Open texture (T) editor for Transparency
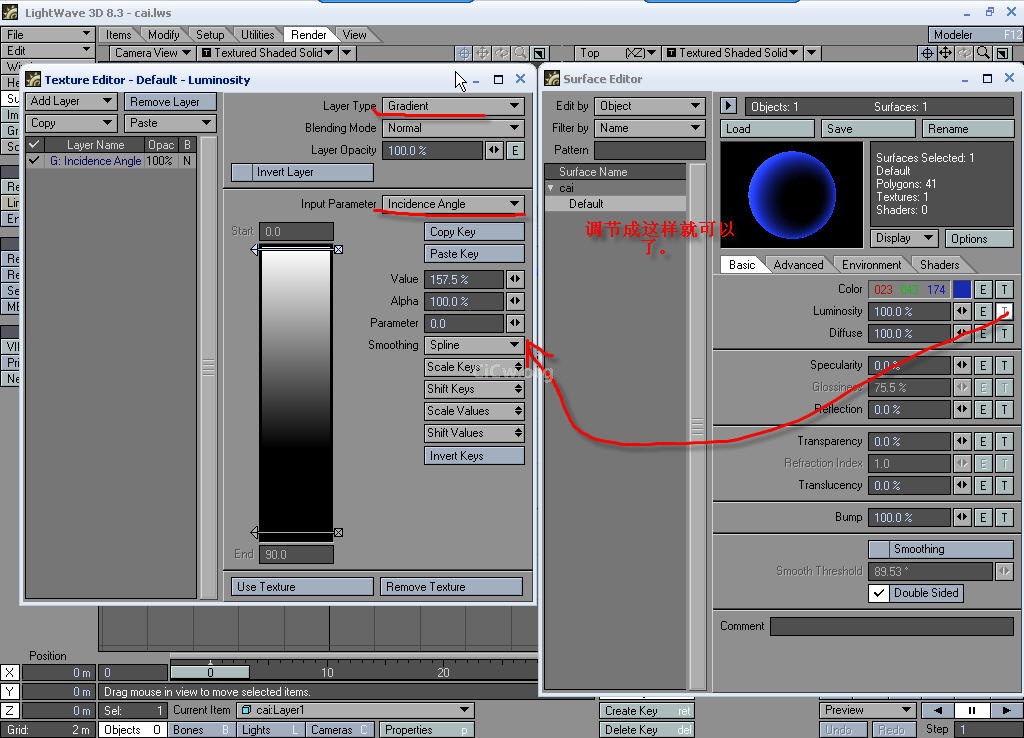1024x738 pixels. [1004, 441]
